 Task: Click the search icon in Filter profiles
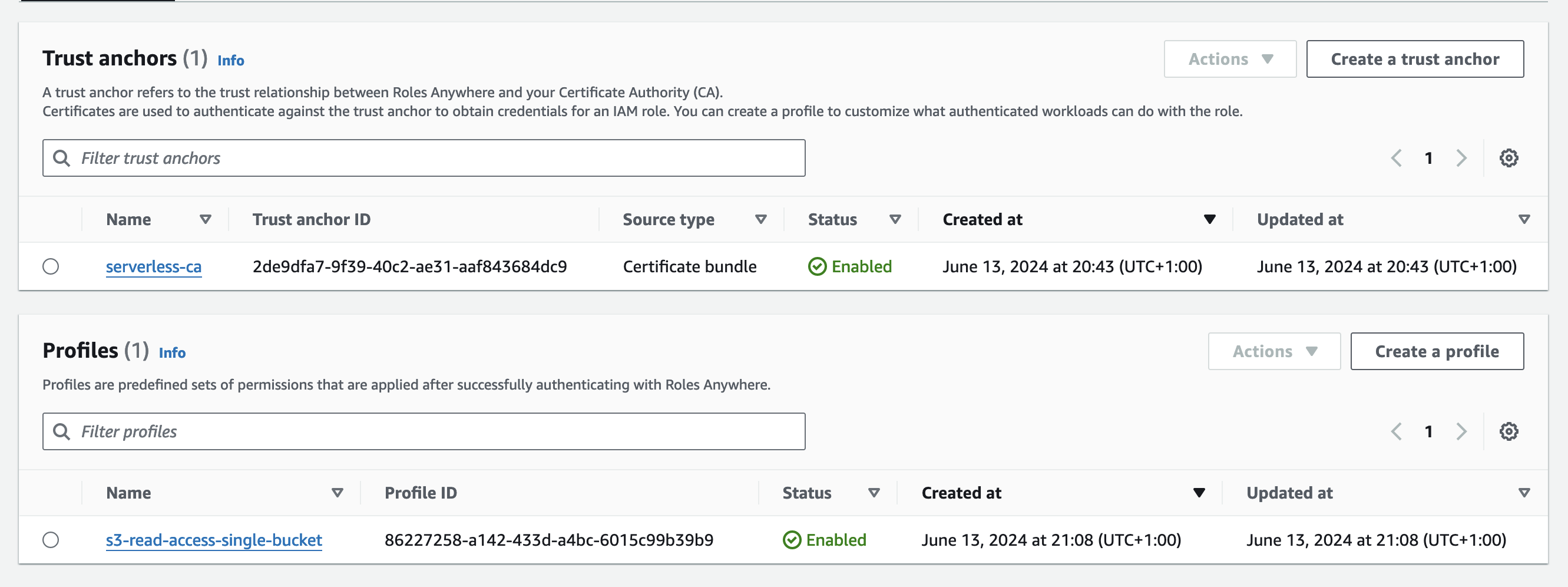coord(61,432)
